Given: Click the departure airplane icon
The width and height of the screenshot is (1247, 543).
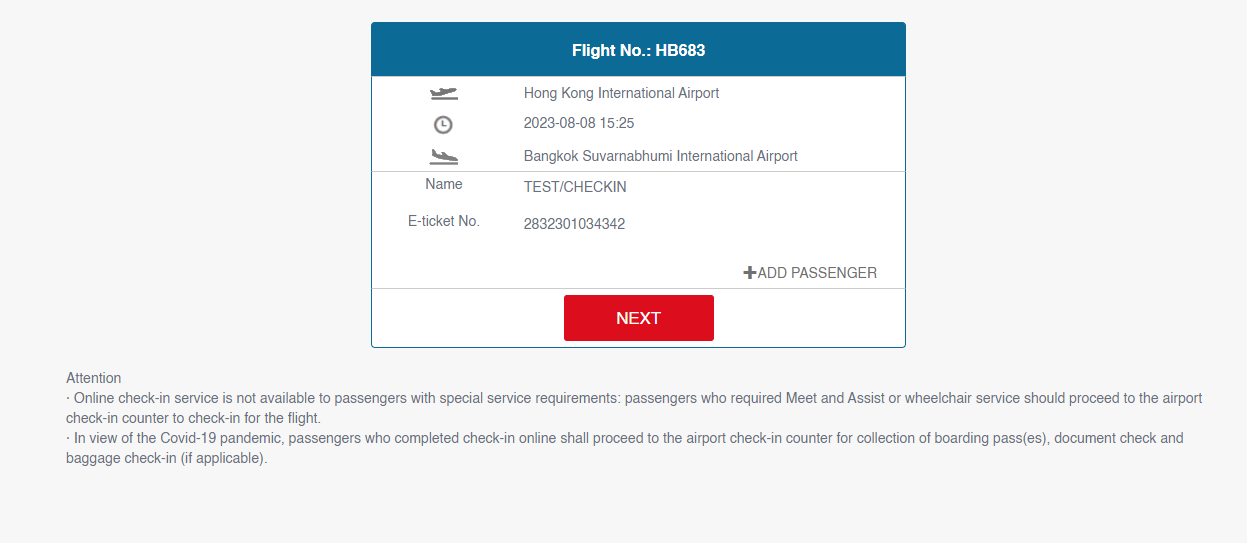Looking at the screenshot, I should [443, 94].
